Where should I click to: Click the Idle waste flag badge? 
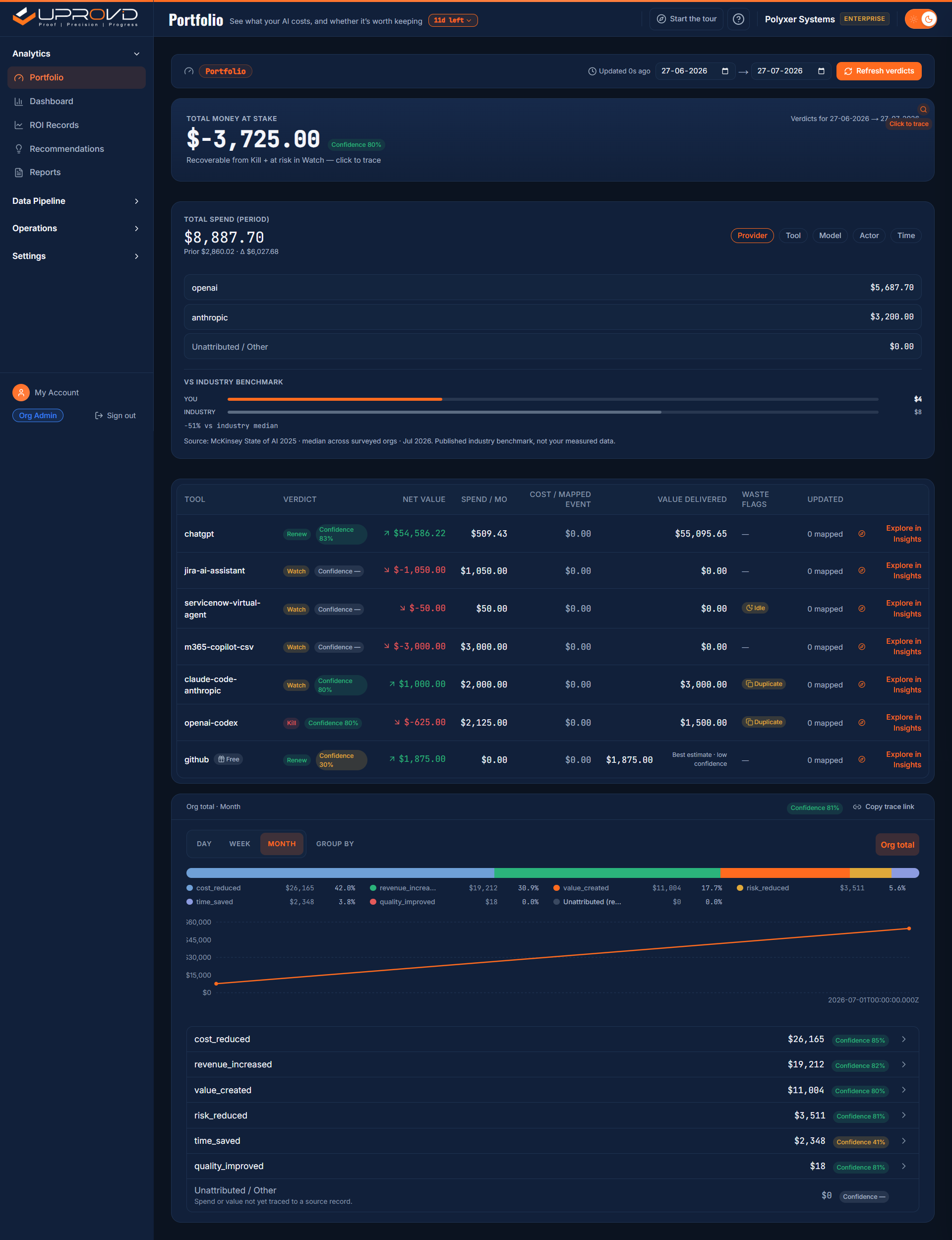[755, 608]
